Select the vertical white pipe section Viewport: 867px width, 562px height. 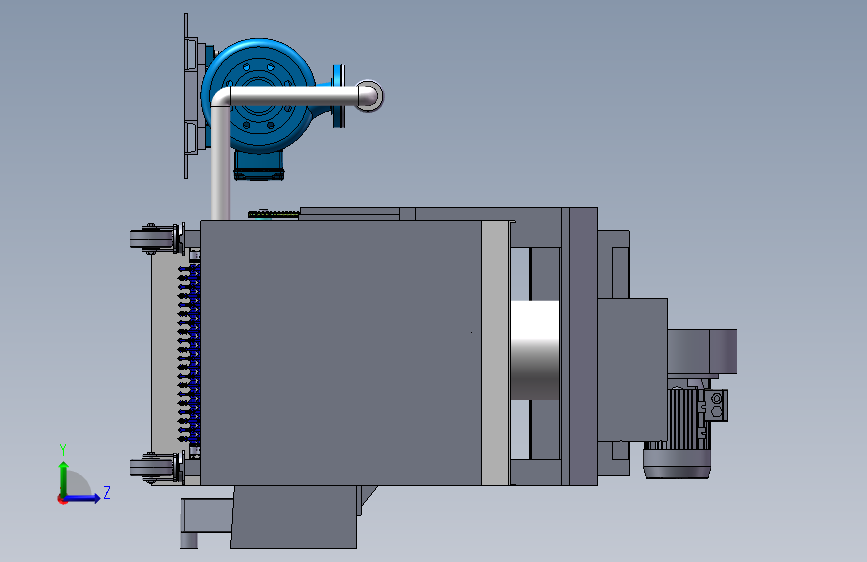[x=220, y=163]
